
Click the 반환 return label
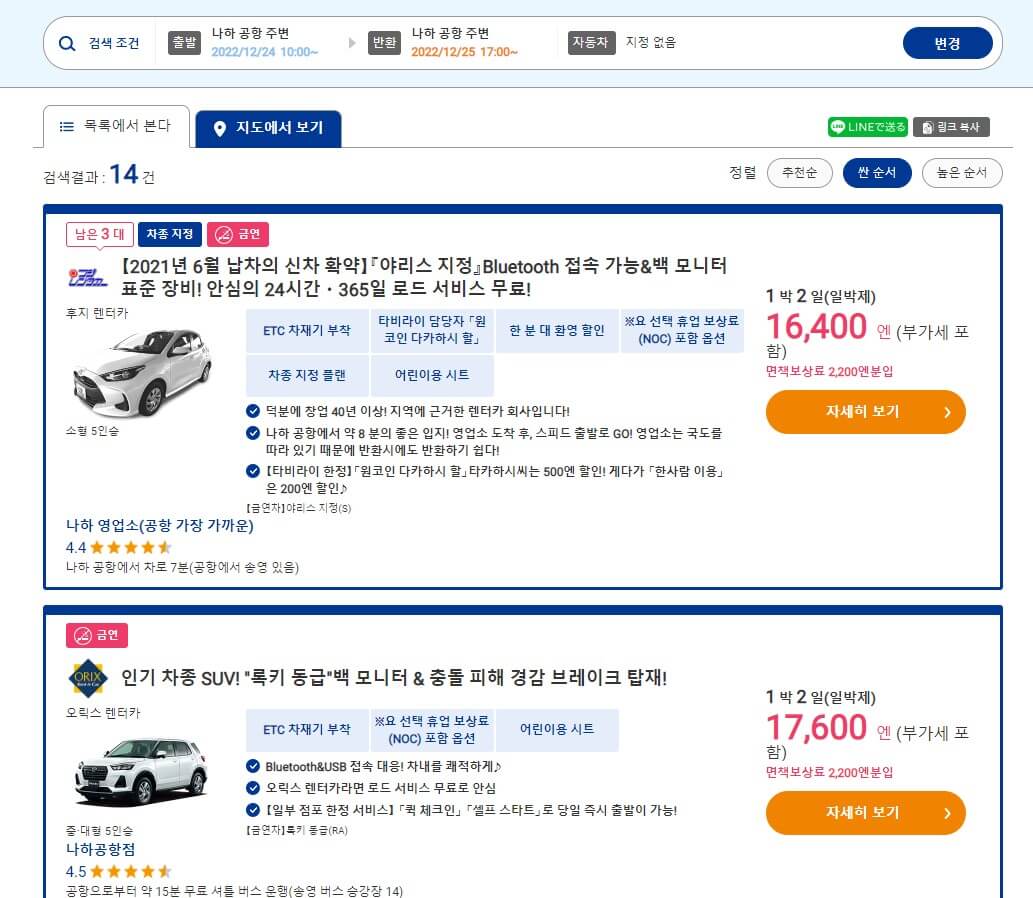(x=384, y=43)
